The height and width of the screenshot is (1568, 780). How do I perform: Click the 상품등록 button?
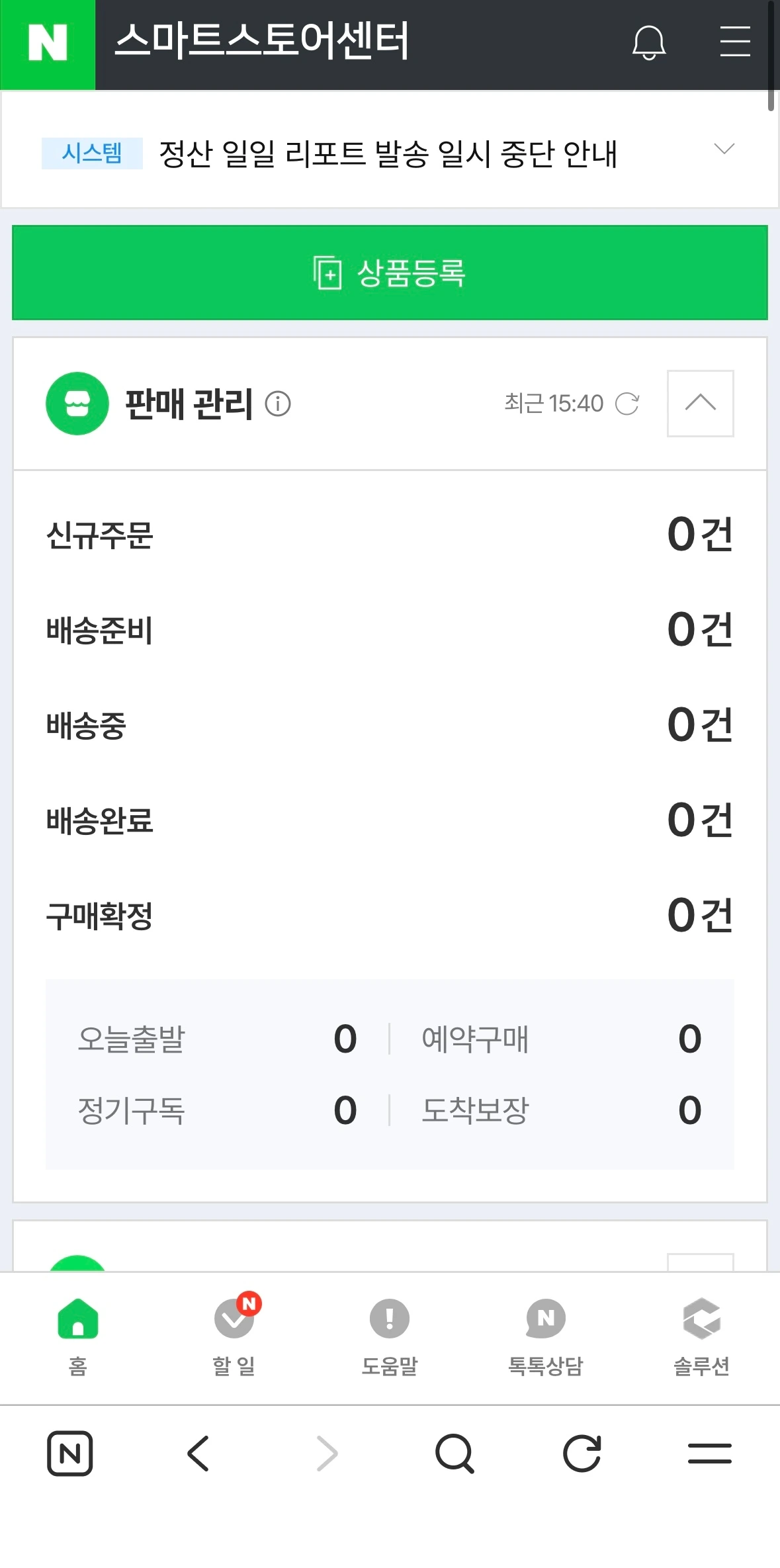tap(390, 273)
